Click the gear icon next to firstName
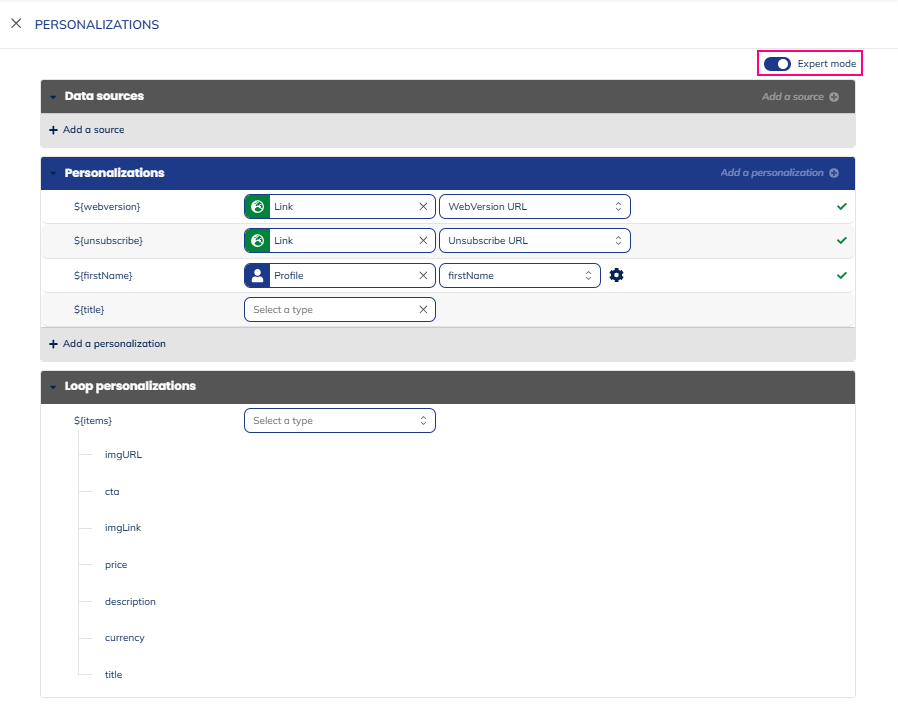898x705 pixels. coord(616,275)
